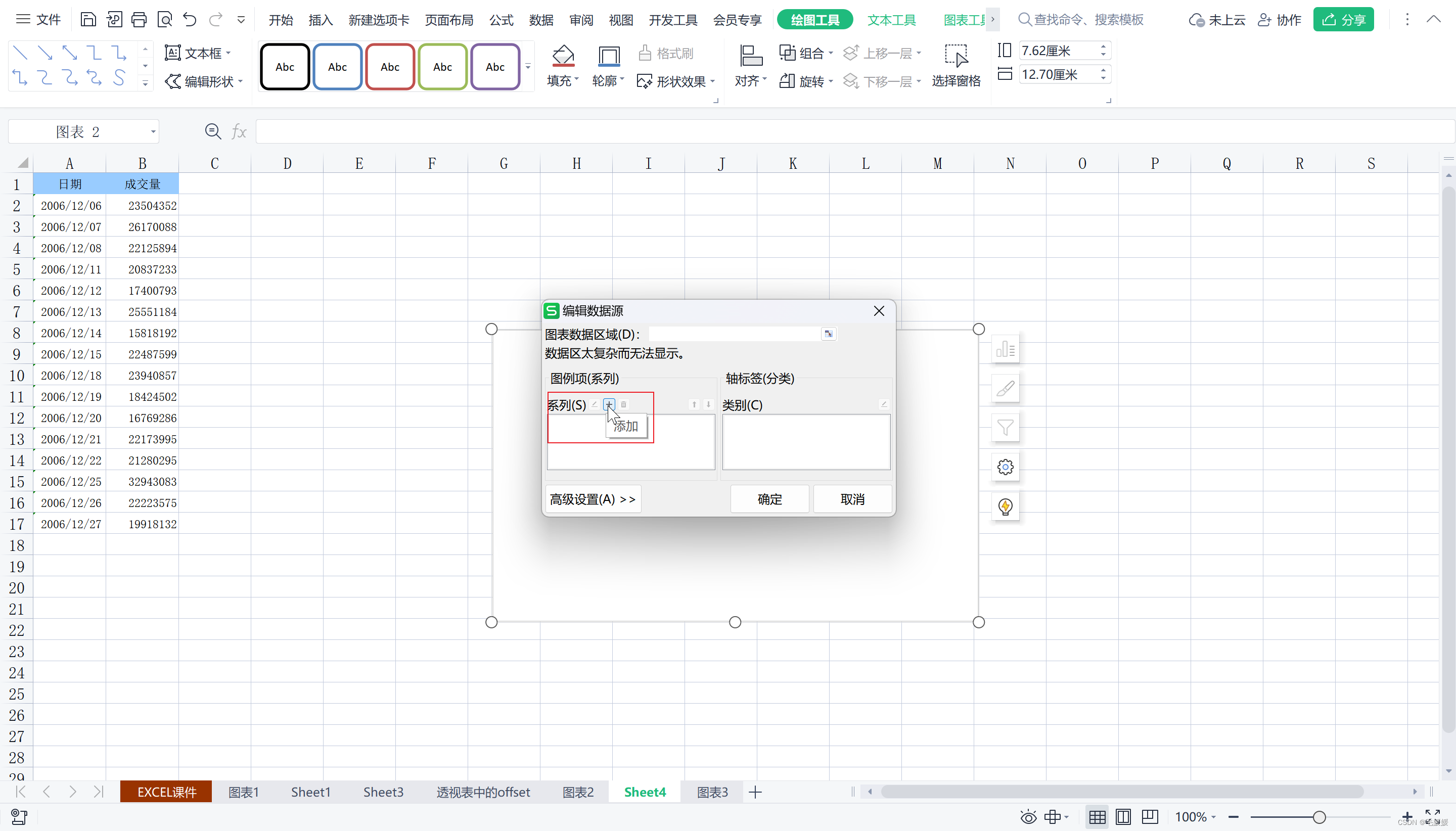Select cell B1 成交量 header
This screenshot has height=831, width=1456.
(x=142, y=184)
